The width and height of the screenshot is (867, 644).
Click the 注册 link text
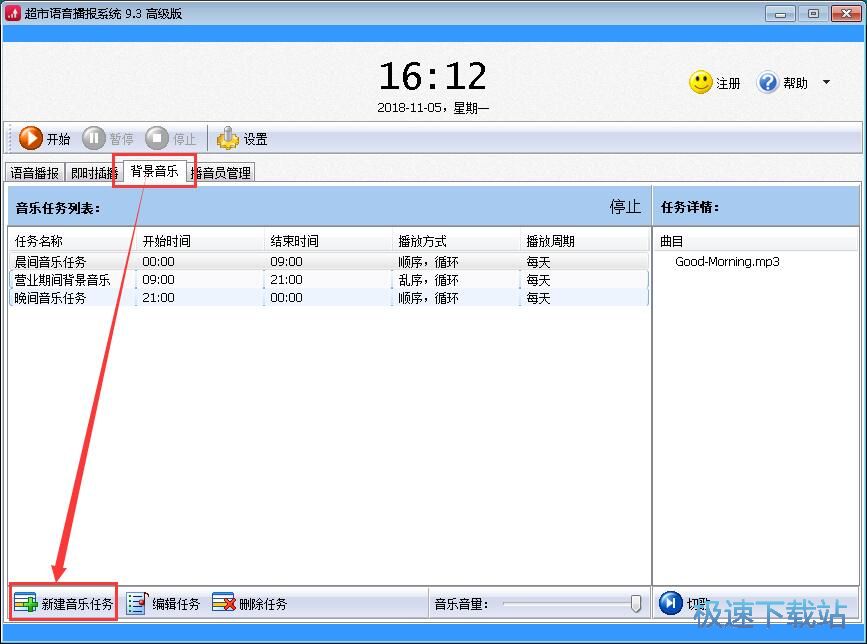(x=728, y=83)
